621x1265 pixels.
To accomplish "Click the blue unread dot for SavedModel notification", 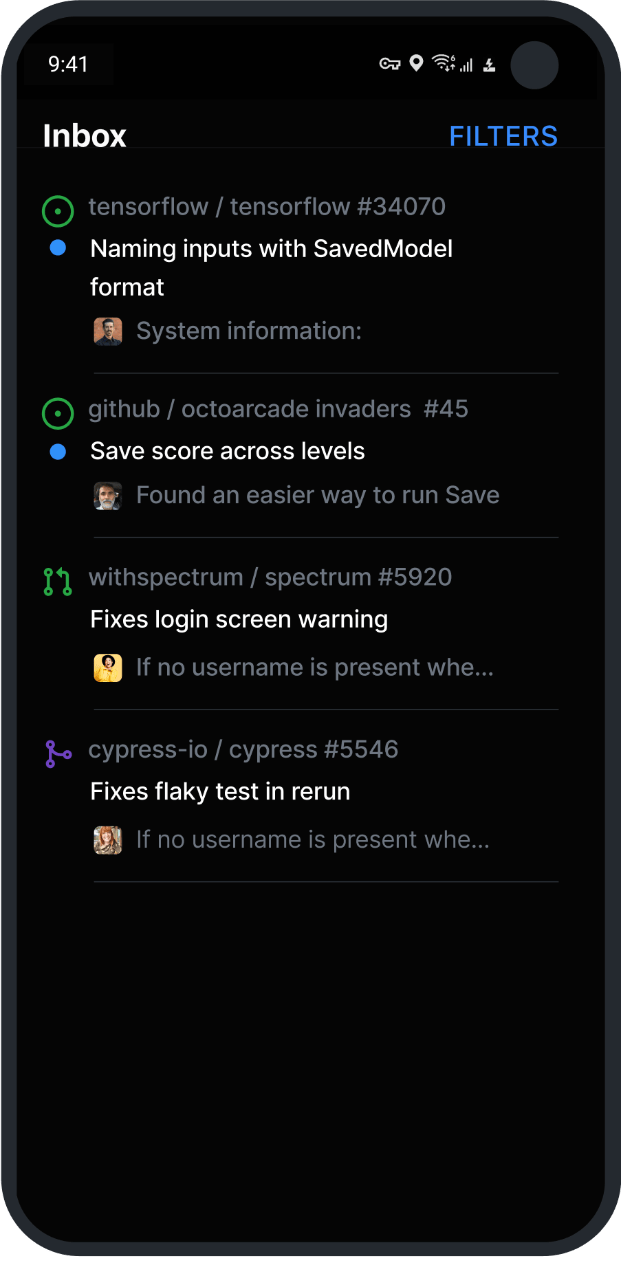I will 58,248.
